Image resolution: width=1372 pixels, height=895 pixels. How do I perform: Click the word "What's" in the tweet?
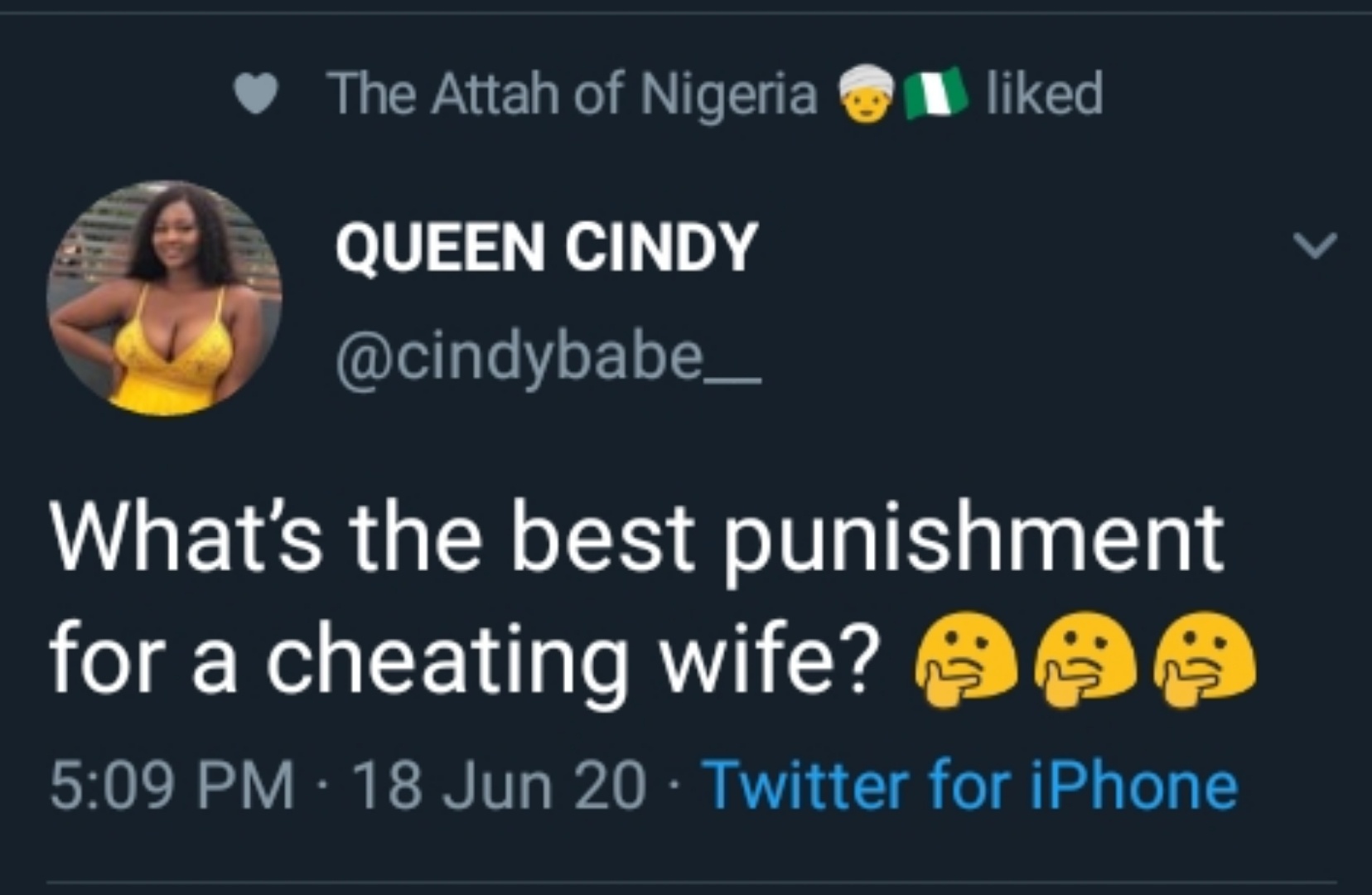click(x=186, y=539)
